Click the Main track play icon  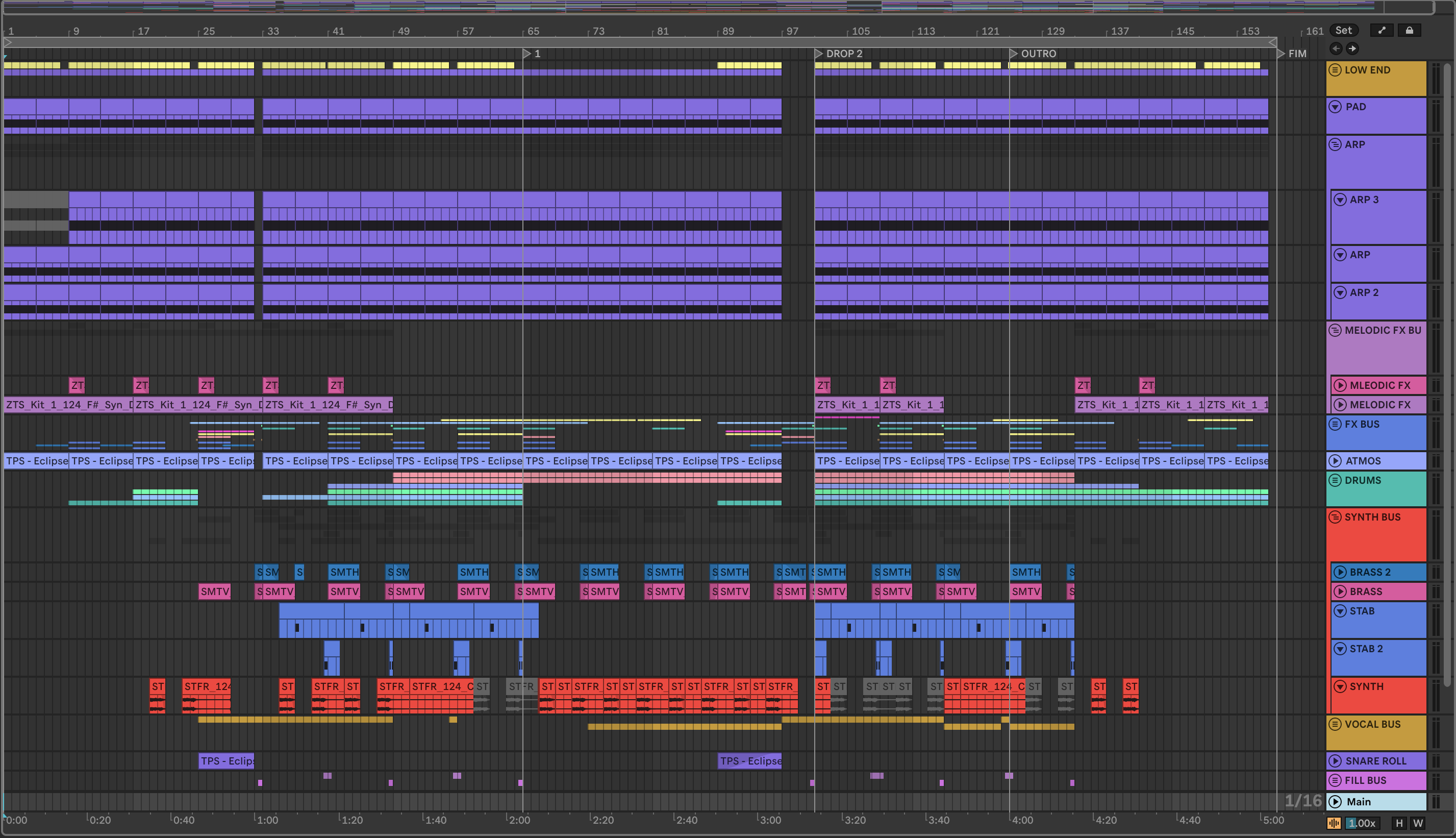pos(1336,802)
